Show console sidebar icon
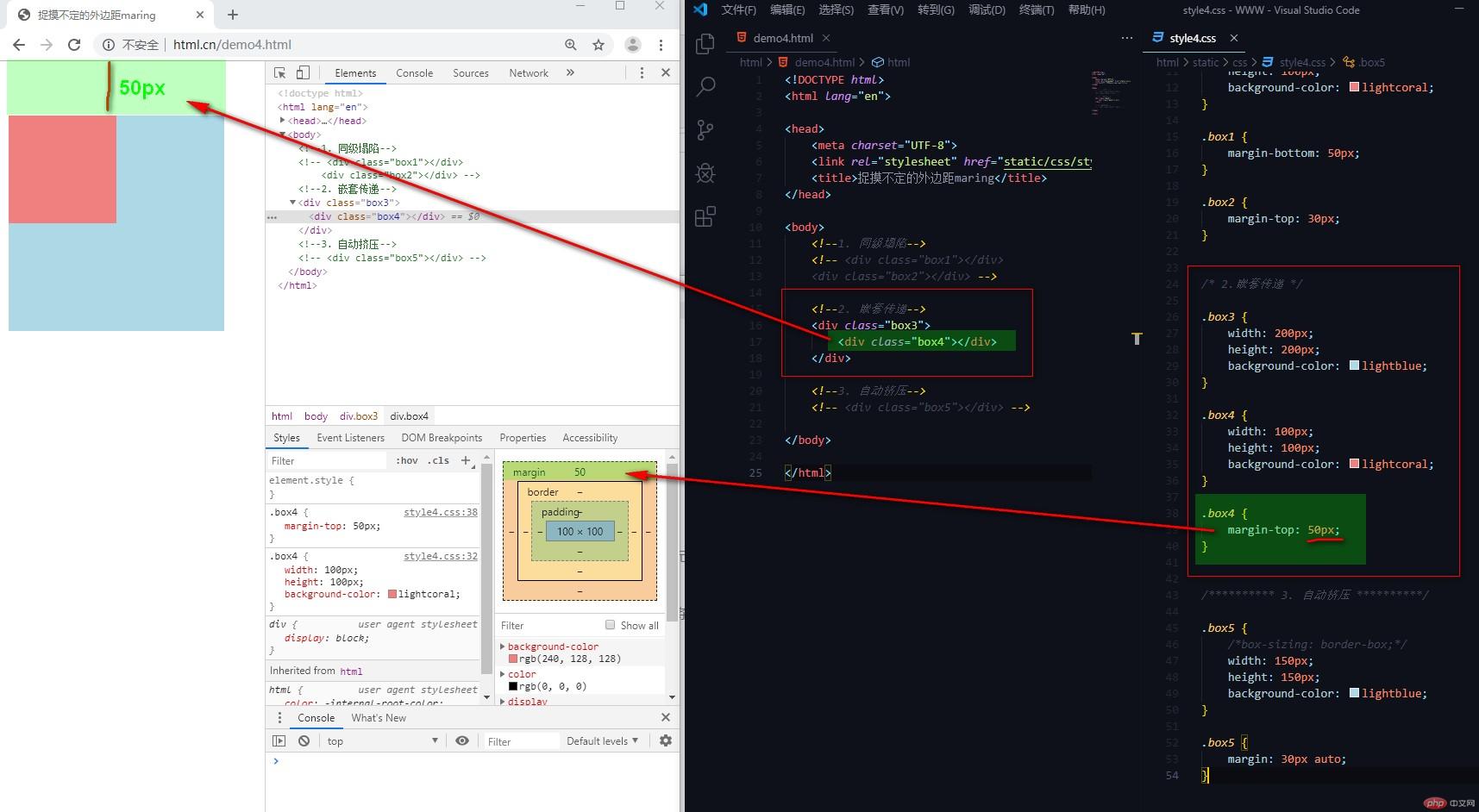 [279, 740]
